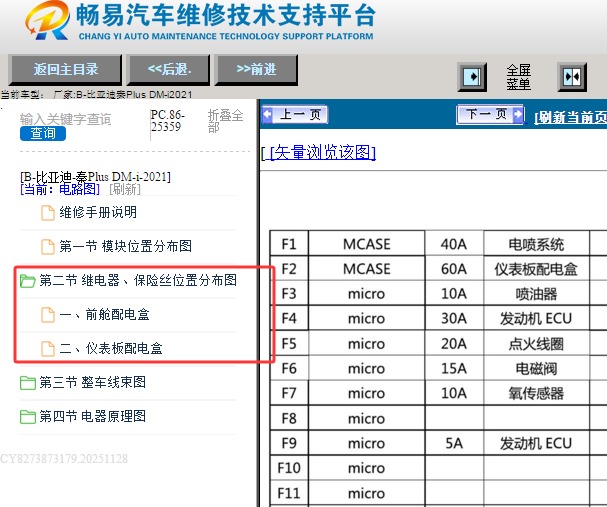Click the 仪表板配电盒 cell in row F2
The image size is (607, 507).
(x=536, y=269)
